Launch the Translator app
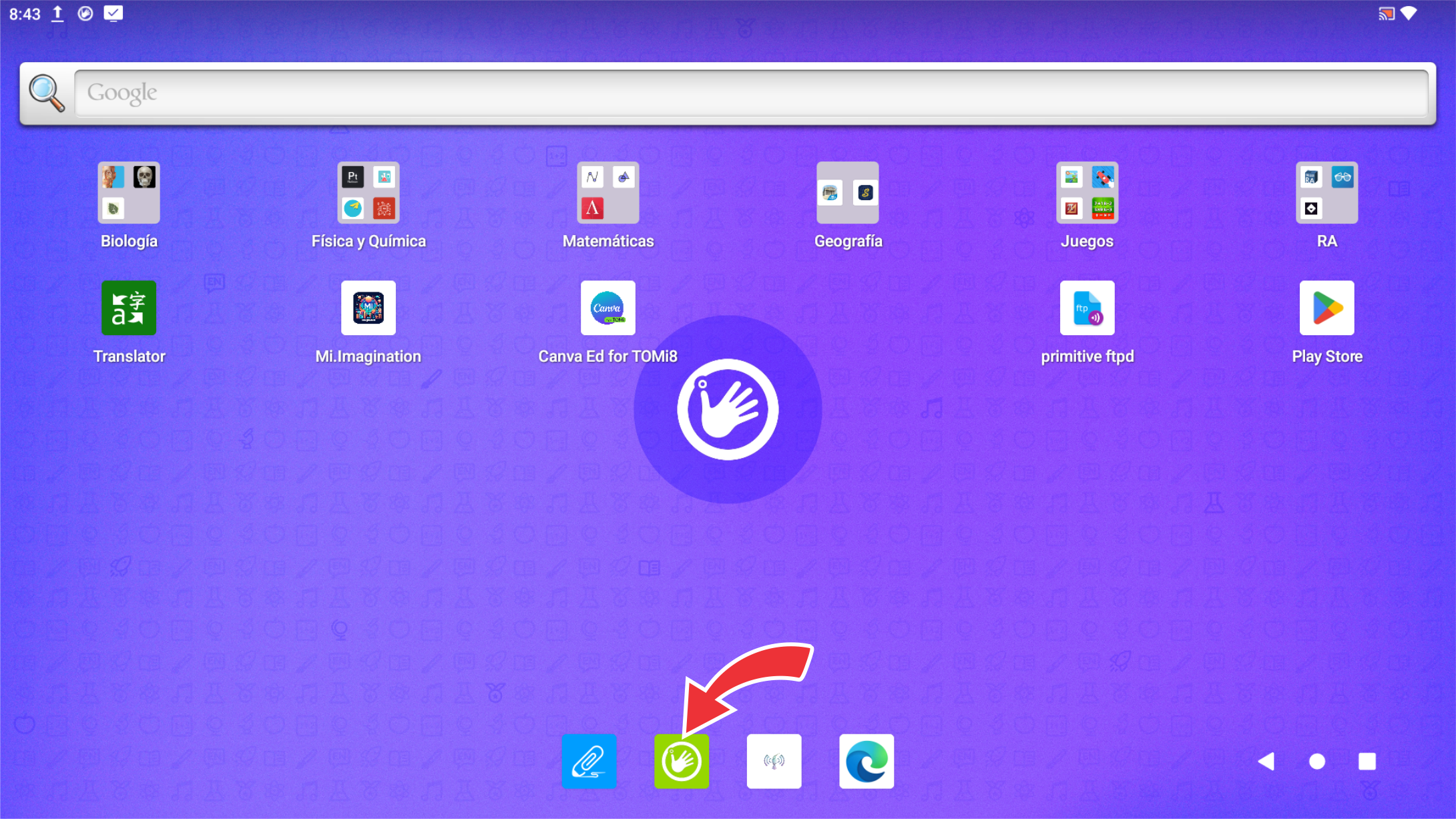 pos(129,308)
